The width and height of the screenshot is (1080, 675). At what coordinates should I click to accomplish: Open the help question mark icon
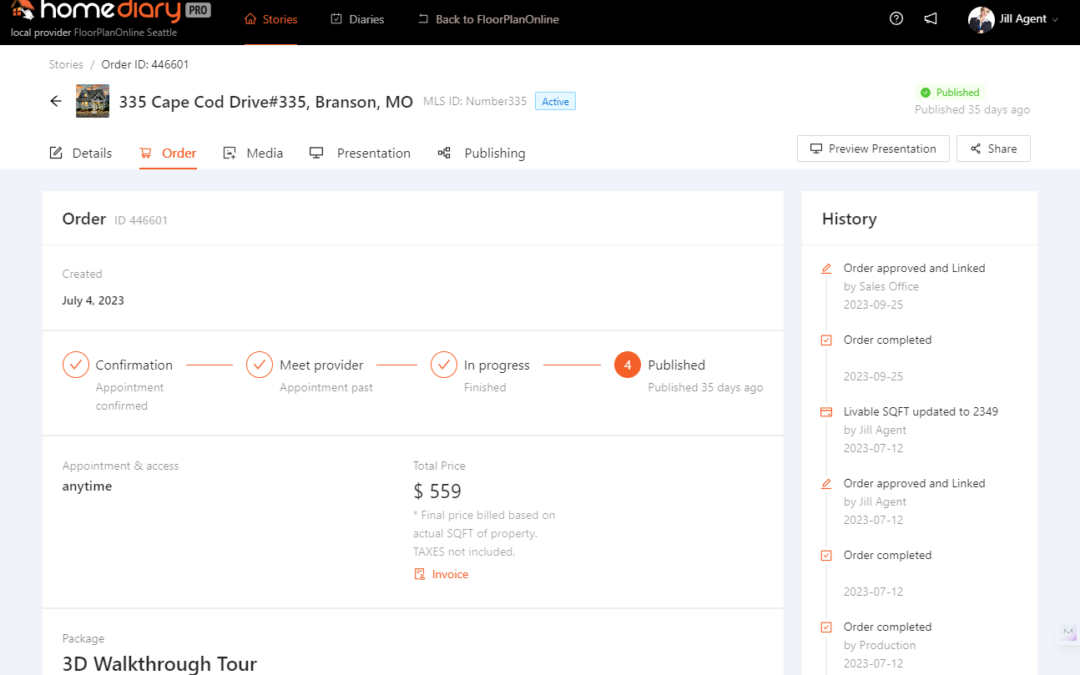[895, 18]
